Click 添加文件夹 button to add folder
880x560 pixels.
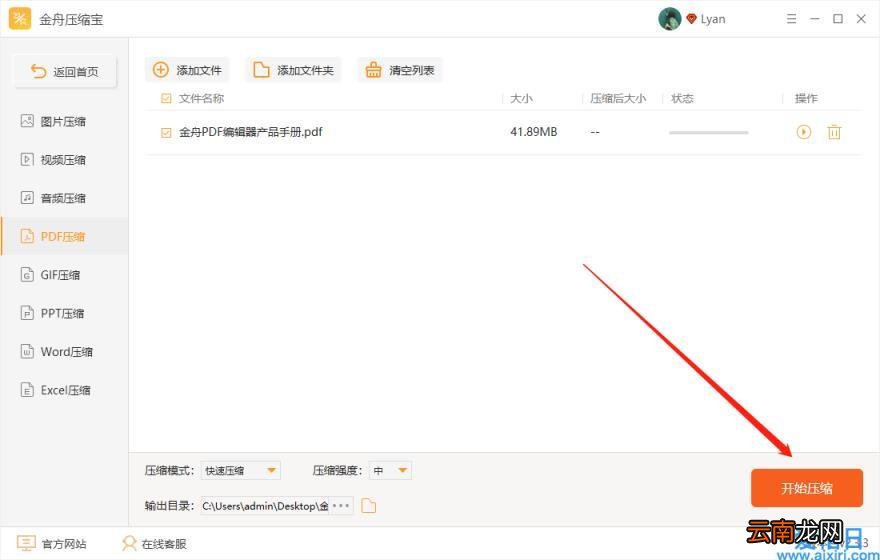point(293,70)
